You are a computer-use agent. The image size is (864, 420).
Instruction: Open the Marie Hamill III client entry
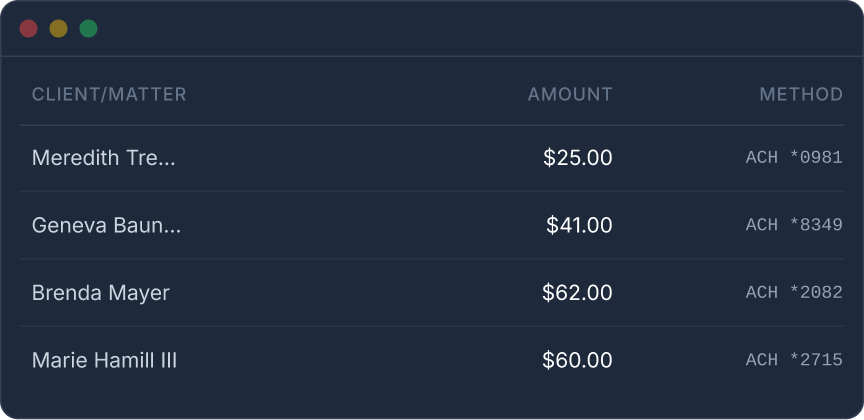(x=105, y=360)
